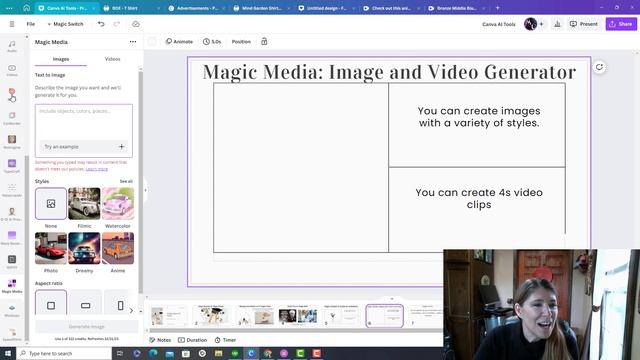Open the File menu
This screenshot has height=360, width=640.
tap(31, 24)
